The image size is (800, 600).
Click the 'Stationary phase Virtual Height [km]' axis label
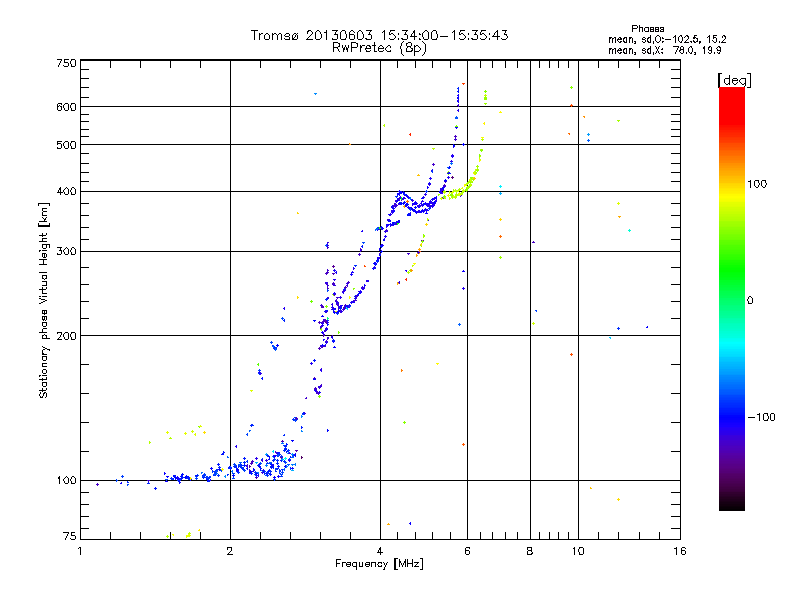coord(44,300)
